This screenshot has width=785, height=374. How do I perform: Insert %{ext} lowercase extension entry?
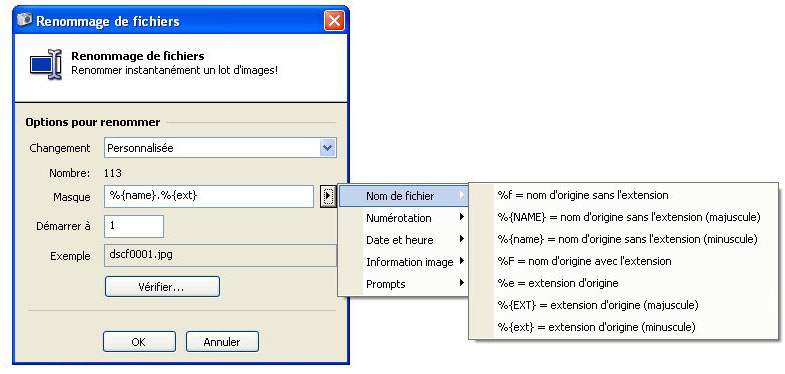[623, 327]
